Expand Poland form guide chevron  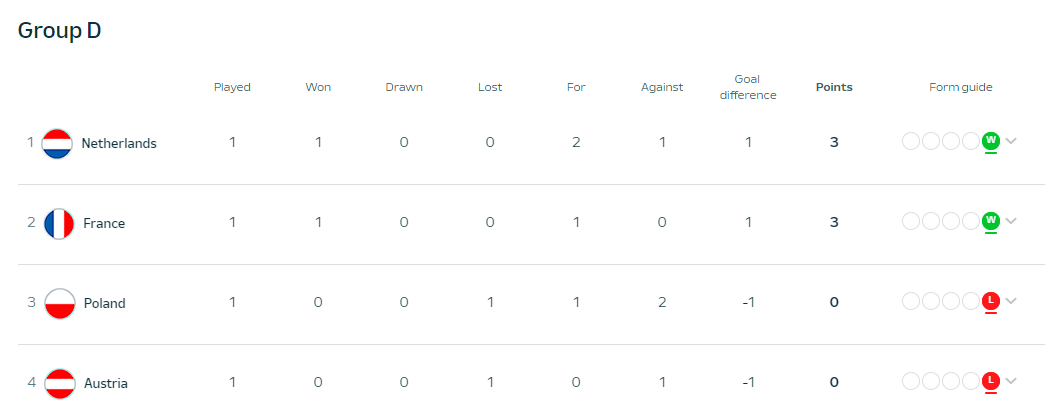pos(1011,301)
